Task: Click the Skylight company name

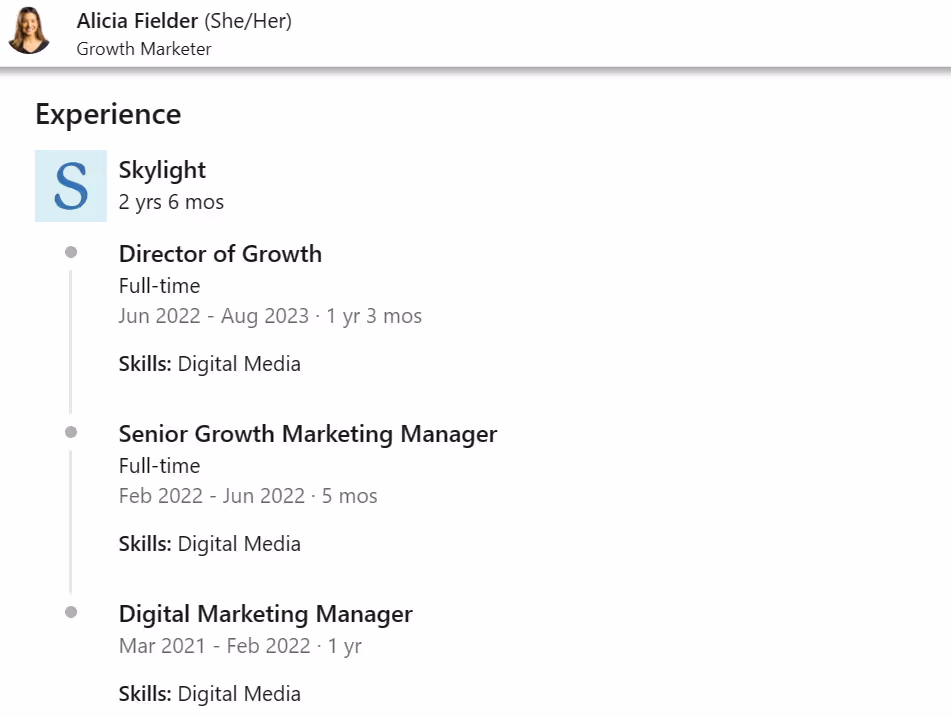Action: click(162, 170)
